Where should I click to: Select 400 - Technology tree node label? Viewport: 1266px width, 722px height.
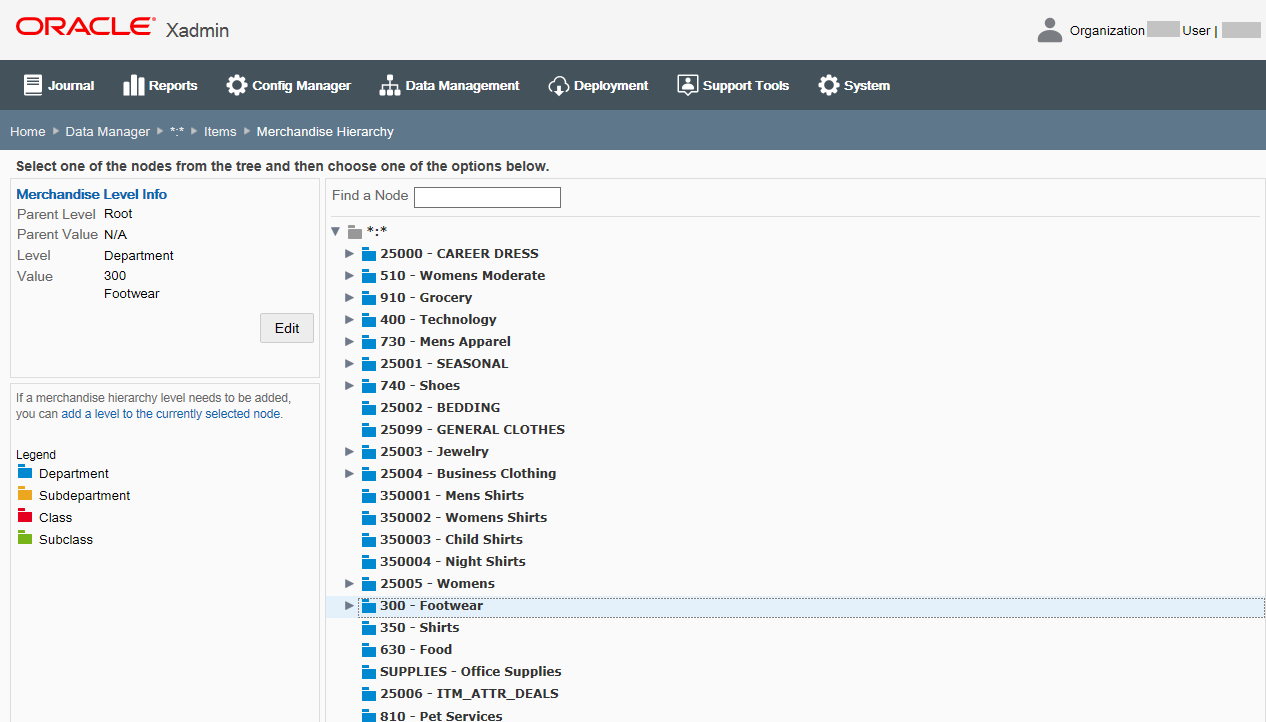[438, 319]
